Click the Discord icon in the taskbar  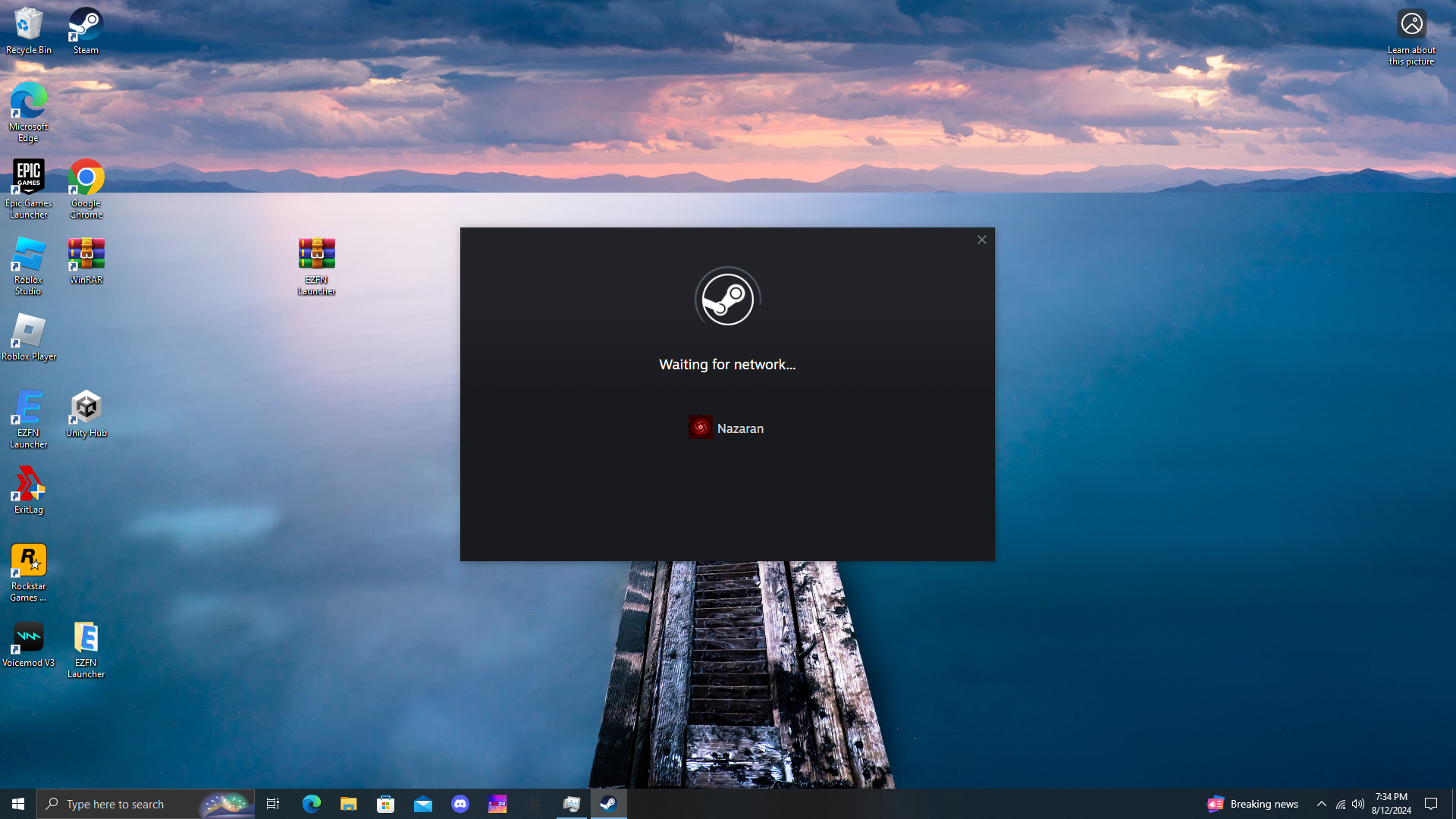pyautogui.click(x=460, y=804)
